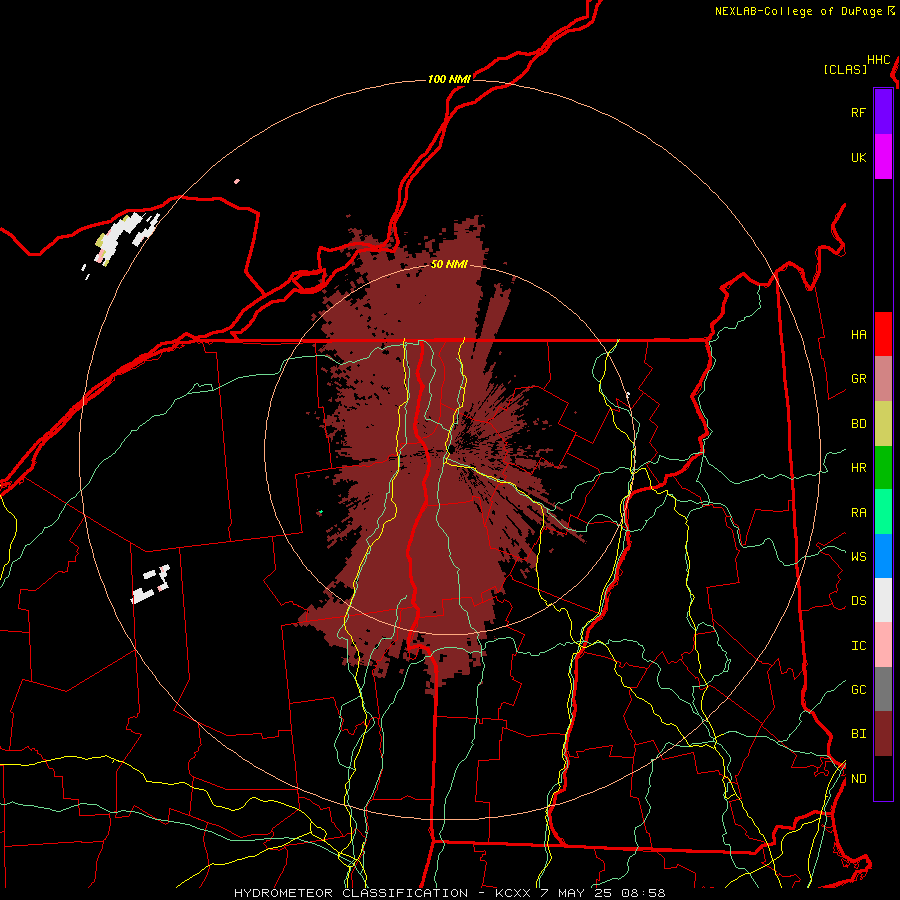The height and width of the screenshot is (900, 900).
Task: Click the WS legend label
Action: point(858,556)
